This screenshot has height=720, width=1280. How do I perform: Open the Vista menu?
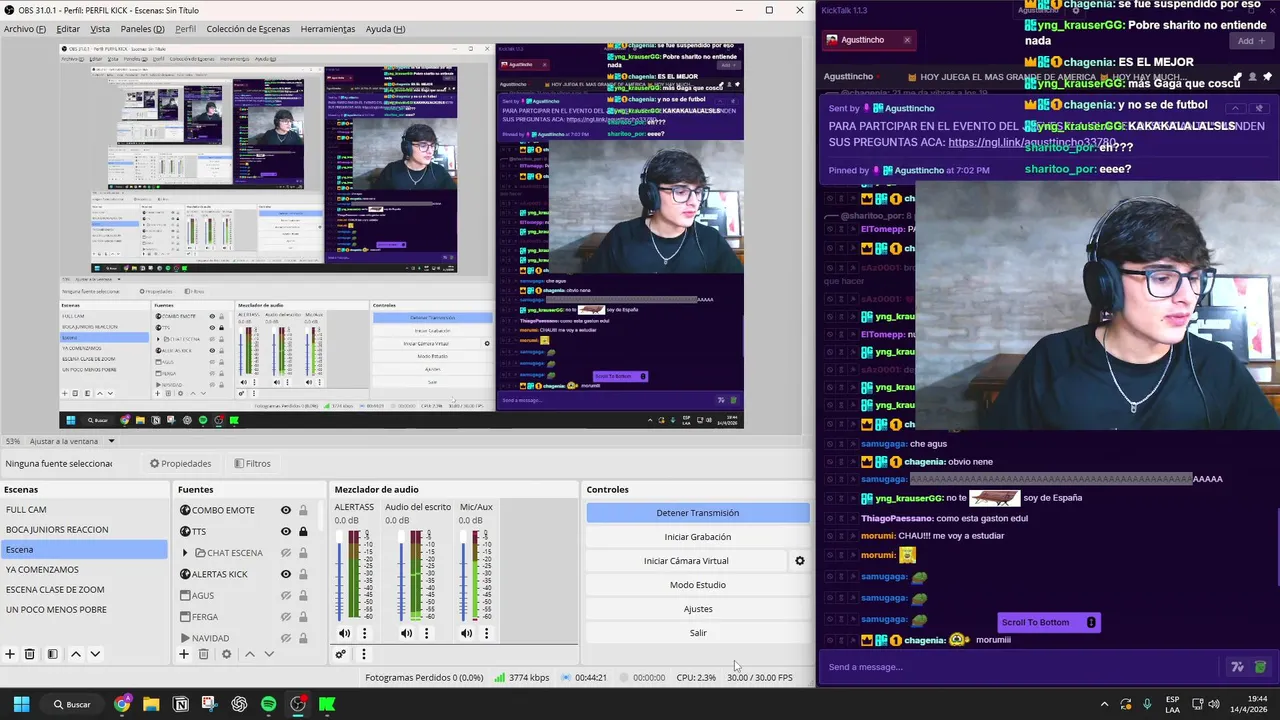click(100, 29)
